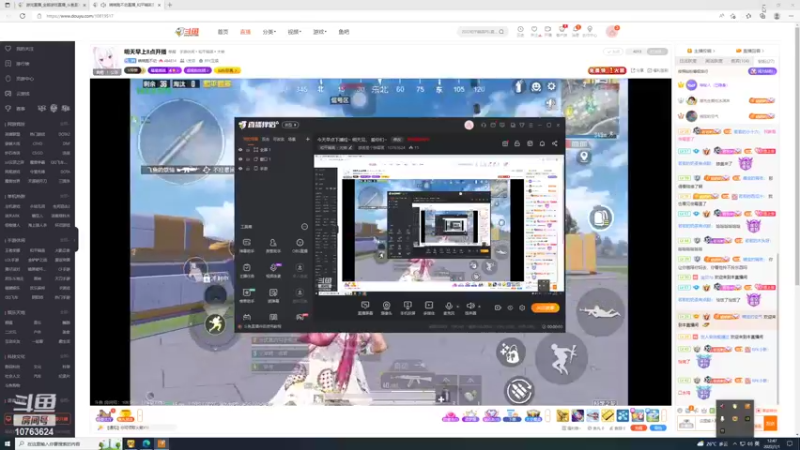Click the record camcorder icon in streaming tool
Viewport: 800px width, 450px height.
tap(497, 308)
